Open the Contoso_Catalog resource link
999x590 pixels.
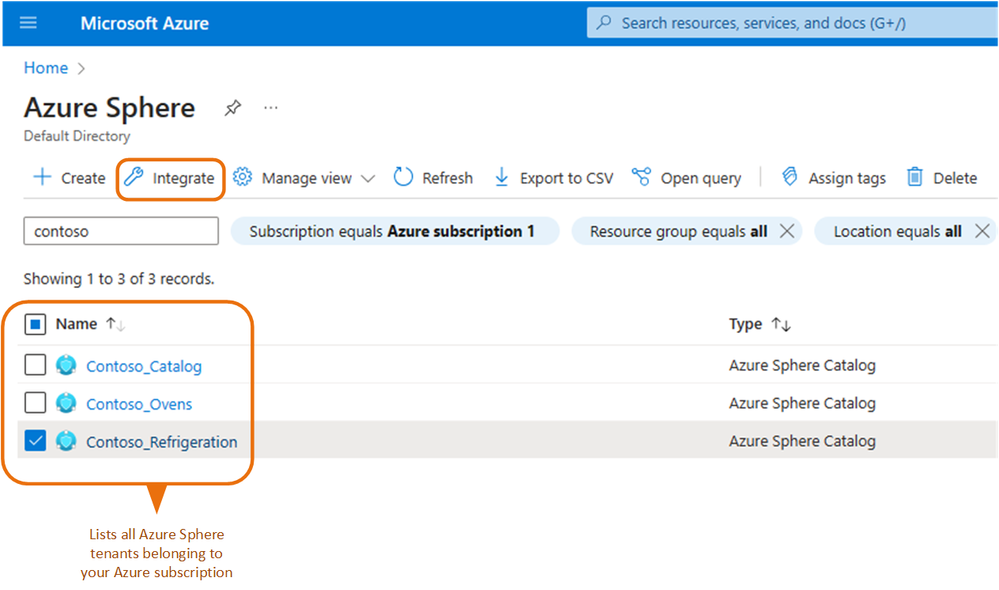(144, 366)
